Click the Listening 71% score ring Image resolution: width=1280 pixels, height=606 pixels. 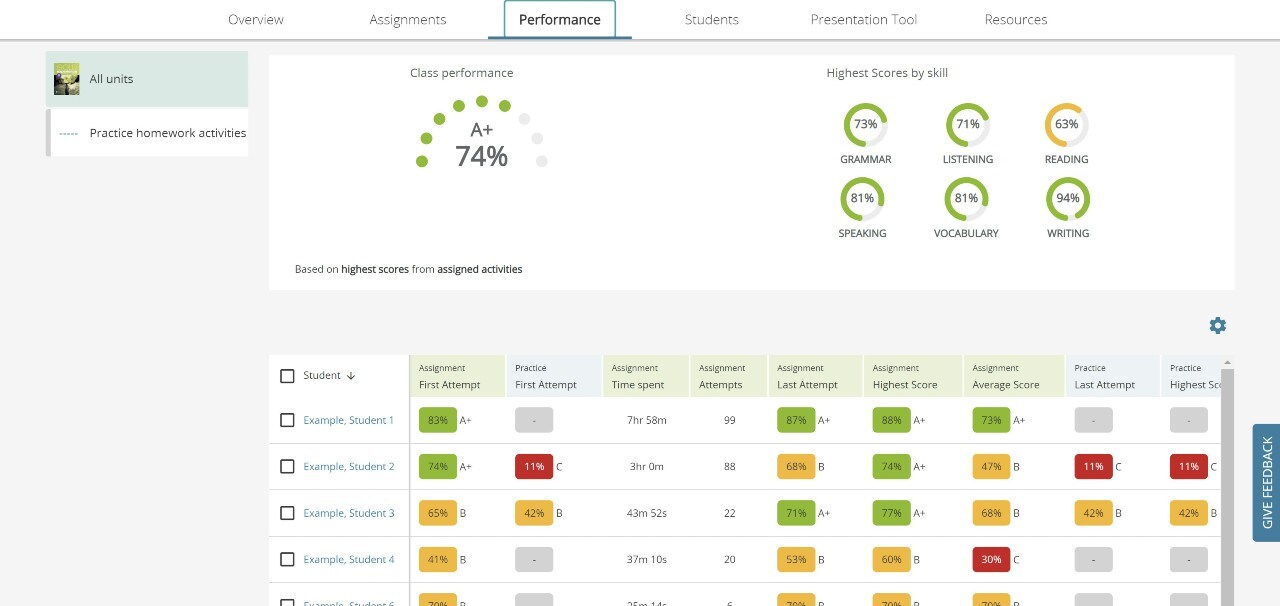(967, 125)
